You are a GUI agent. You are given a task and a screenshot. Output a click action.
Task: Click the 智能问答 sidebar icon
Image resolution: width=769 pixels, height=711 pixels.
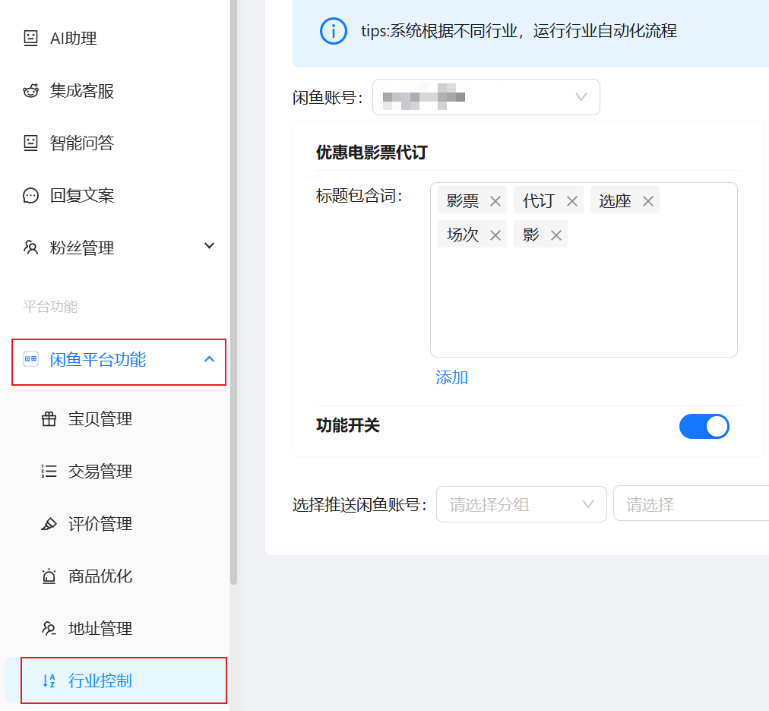[x=30, y=143]
